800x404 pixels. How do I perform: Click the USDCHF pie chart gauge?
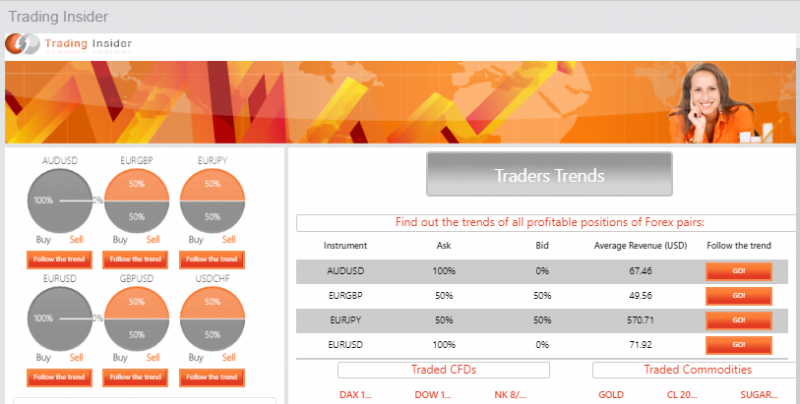212,319
